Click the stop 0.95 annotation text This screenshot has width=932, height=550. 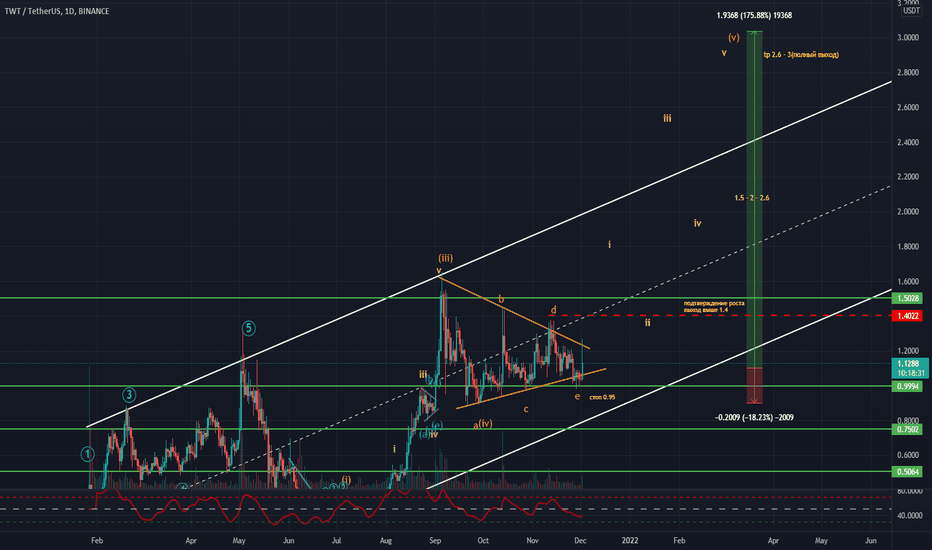coord(602,397)
